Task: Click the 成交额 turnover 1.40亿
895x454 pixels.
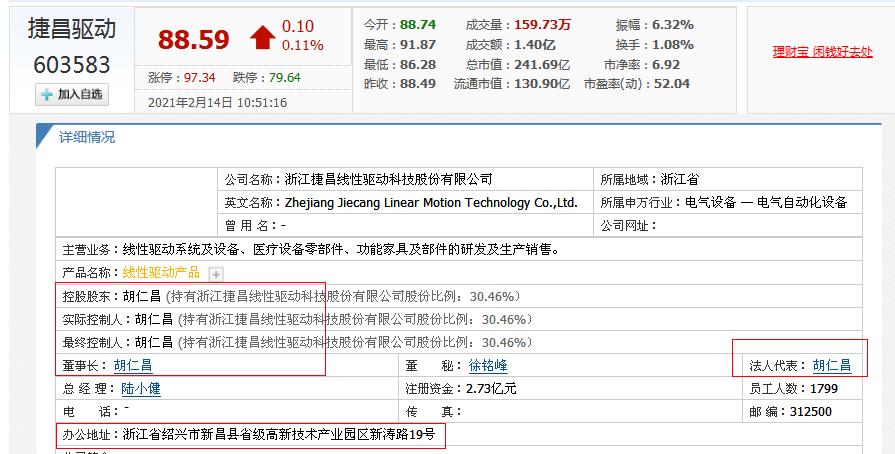Action: (x=535, y=45)
